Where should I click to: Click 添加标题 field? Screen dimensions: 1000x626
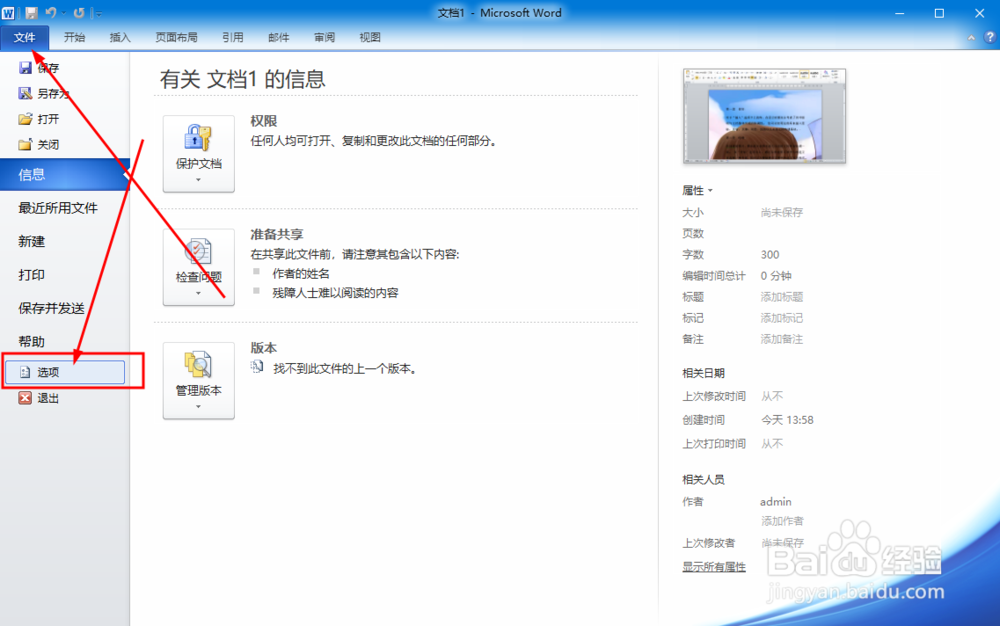click(782, 297)
